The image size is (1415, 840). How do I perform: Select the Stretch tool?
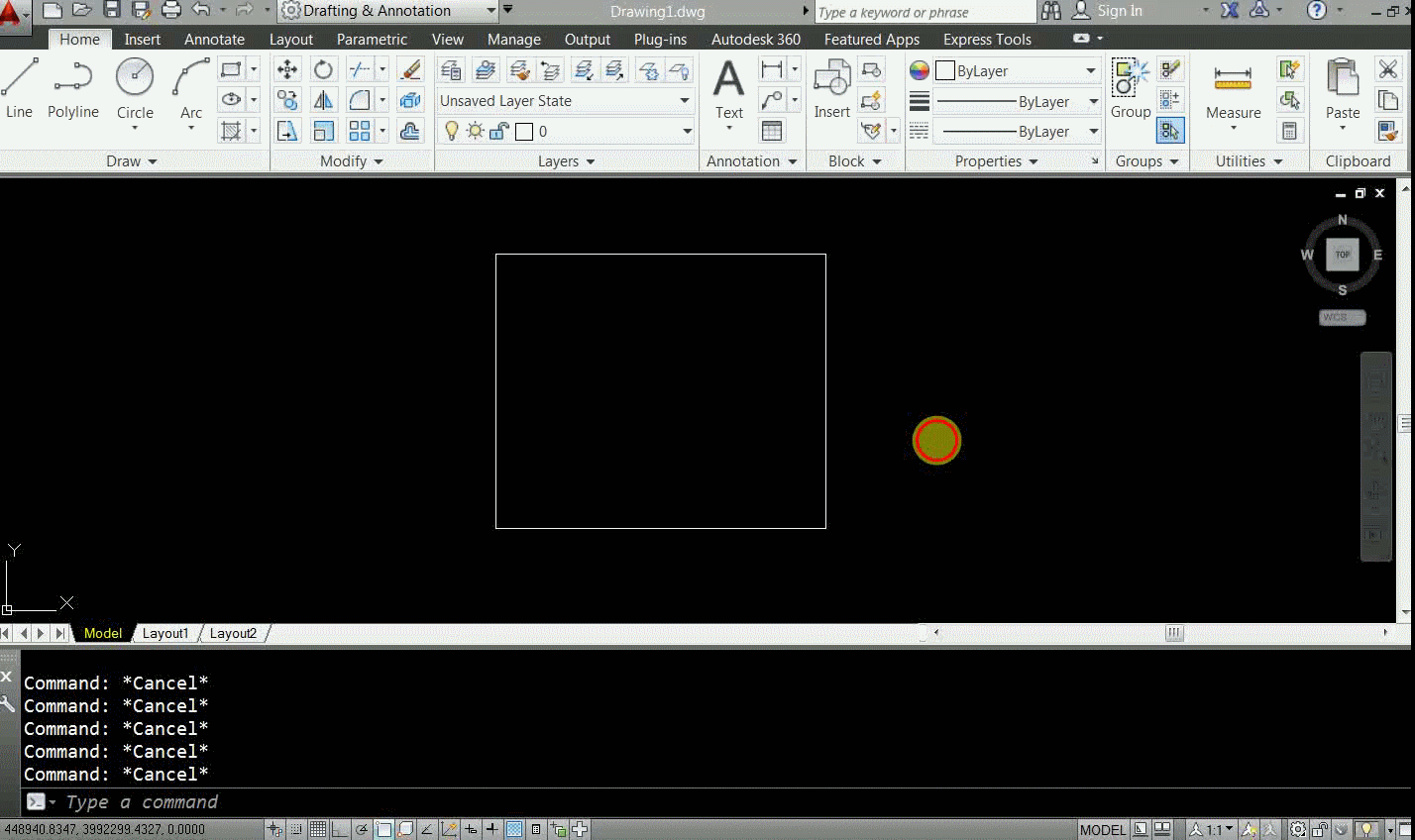pos(287,131)
